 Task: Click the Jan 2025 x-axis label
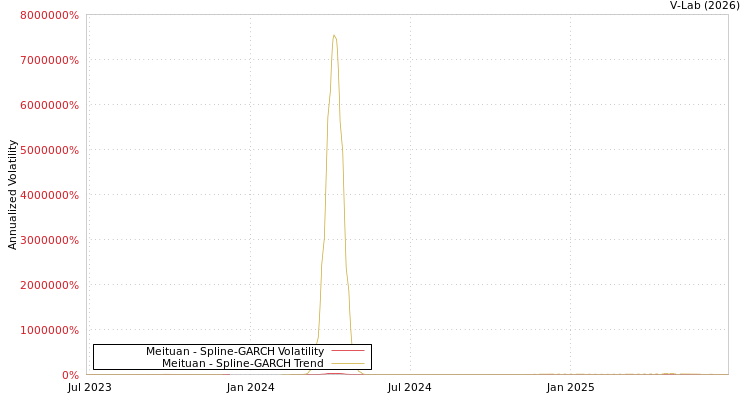point(571,387)
